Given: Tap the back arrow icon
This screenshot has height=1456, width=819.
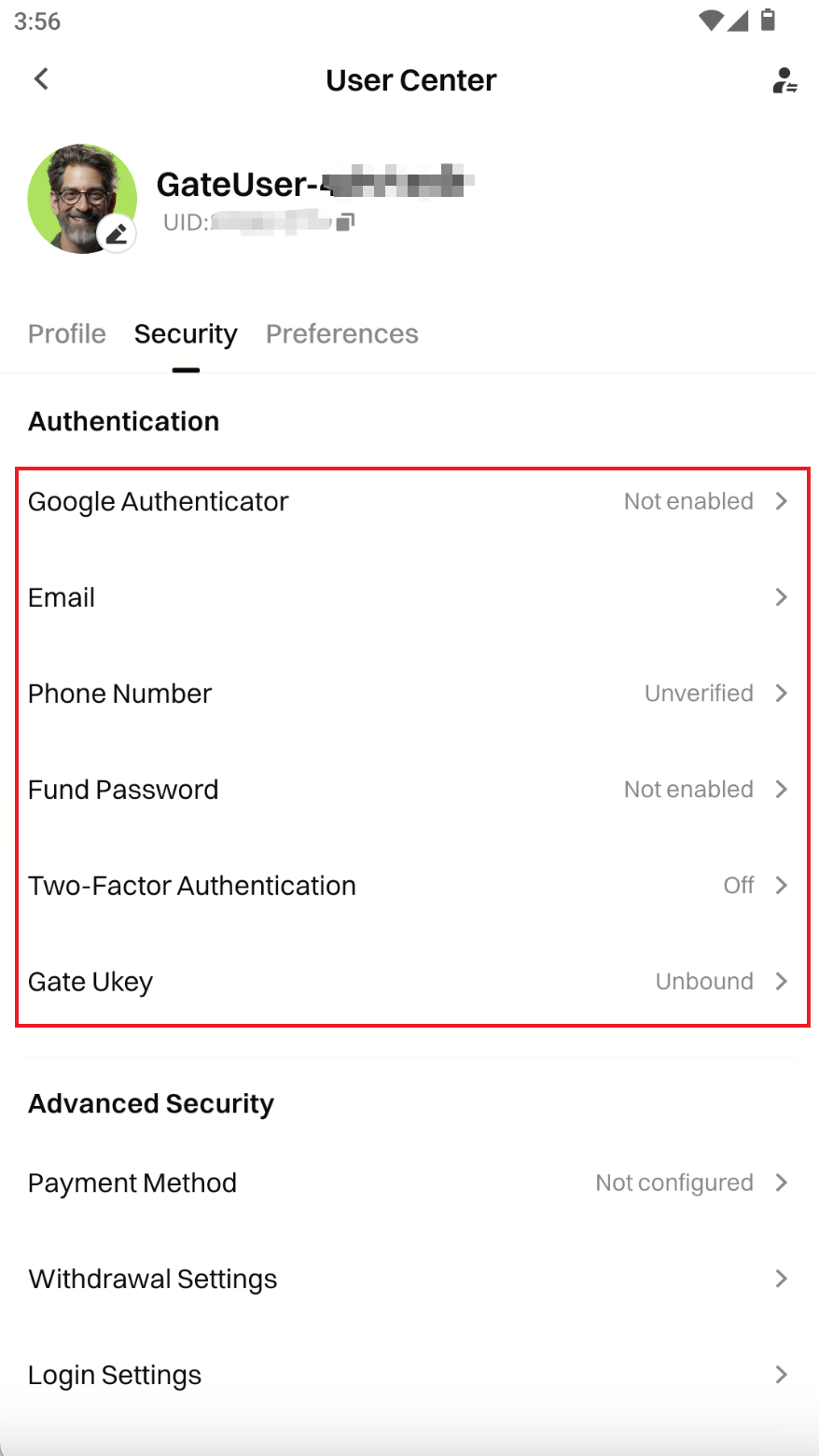Looking at the screenshot, I should [41, 79].
